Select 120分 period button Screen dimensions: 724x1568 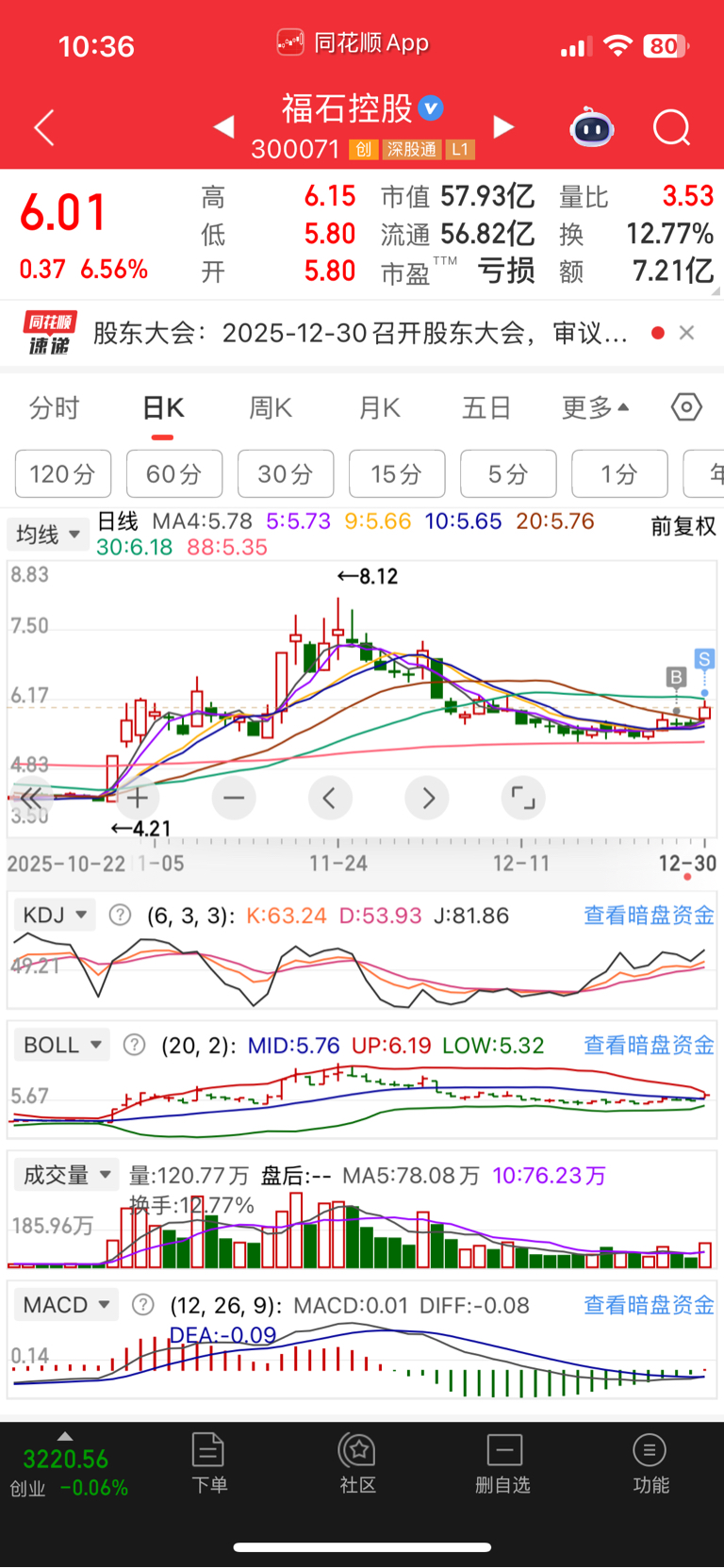pos(63,473)
